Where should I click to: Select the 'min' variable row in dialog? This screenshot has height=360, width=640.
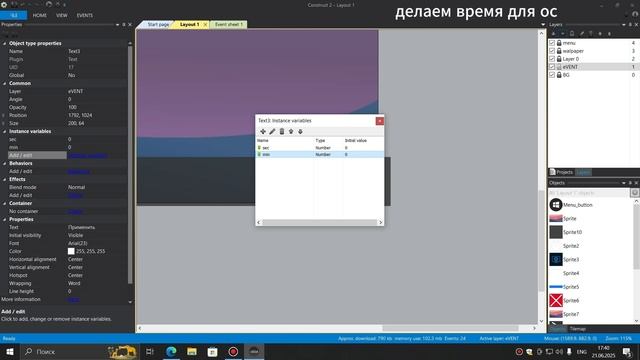tap(320, 155)
